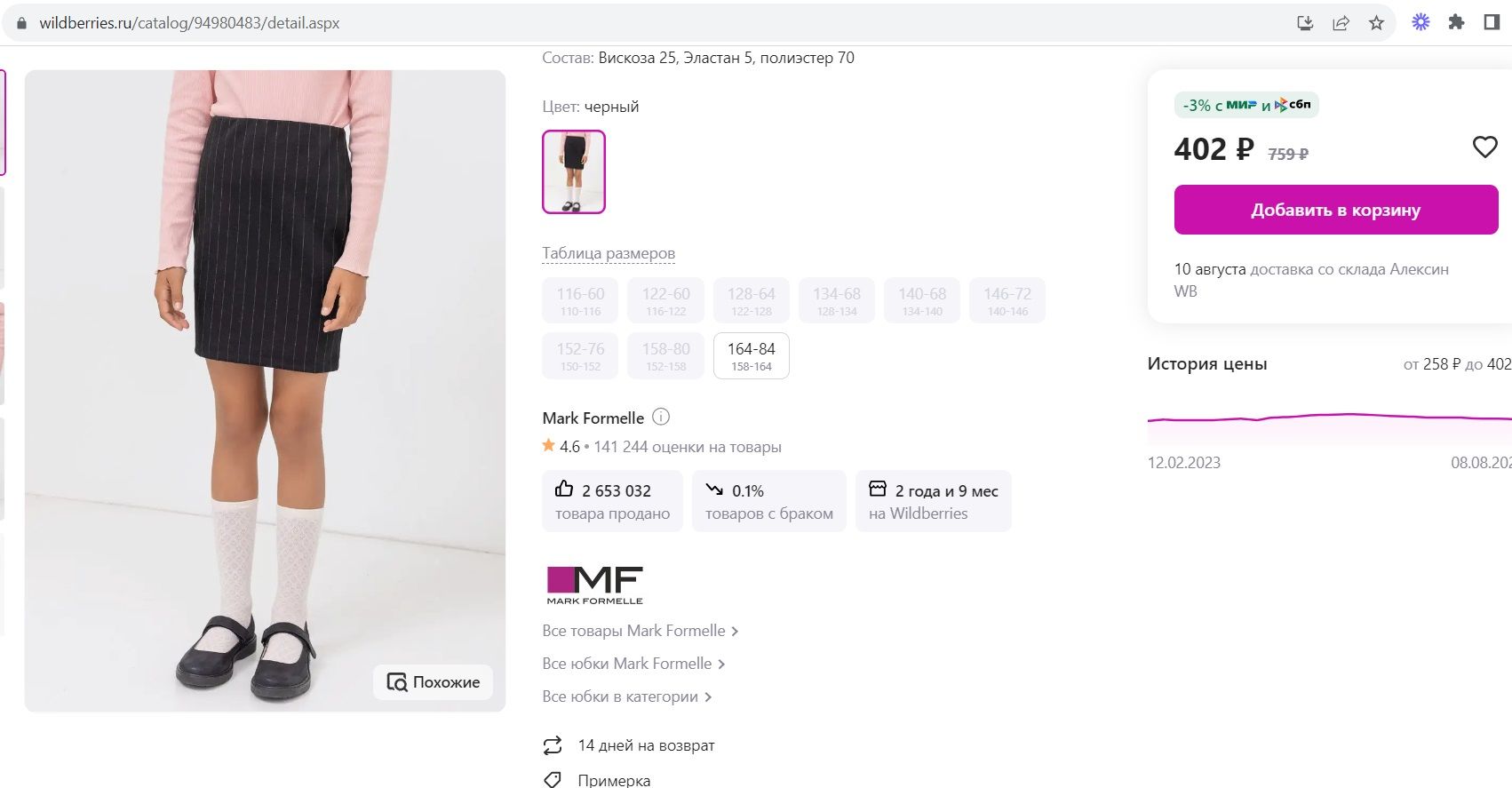The image size is (1512, 788).
Task: Share this page via browser share icon
Action: click(x=1341, y=23)
